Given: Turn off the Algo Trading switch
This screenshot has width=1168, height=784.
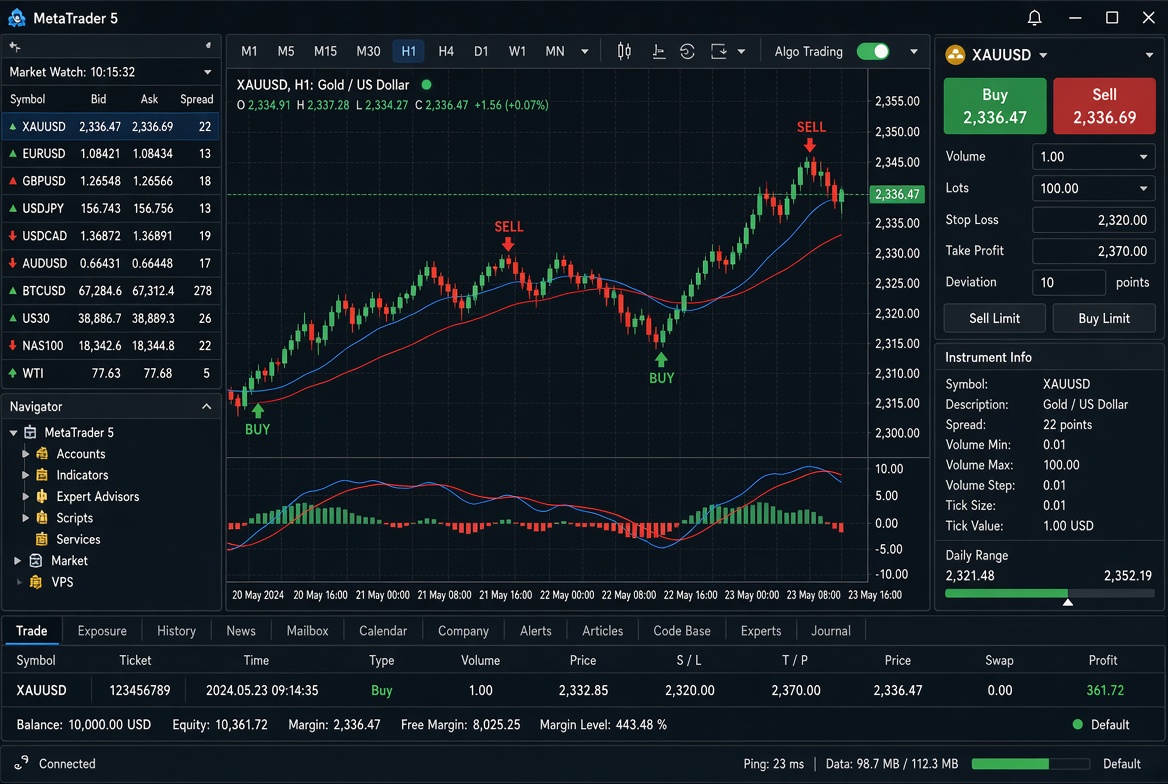Looking at the screenshot, I should (872, 51).
